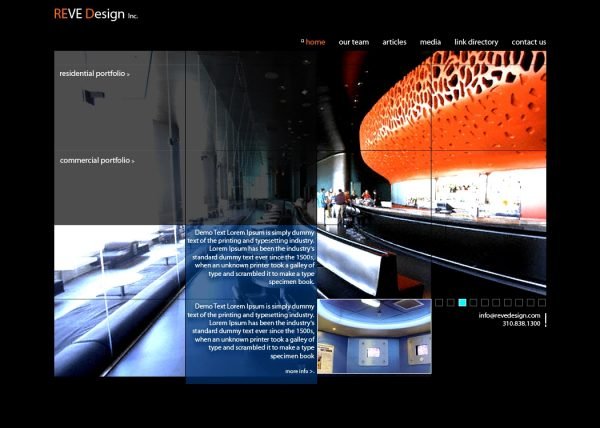
Task: Follow the more info link
Action: click(x=299, y=371)
